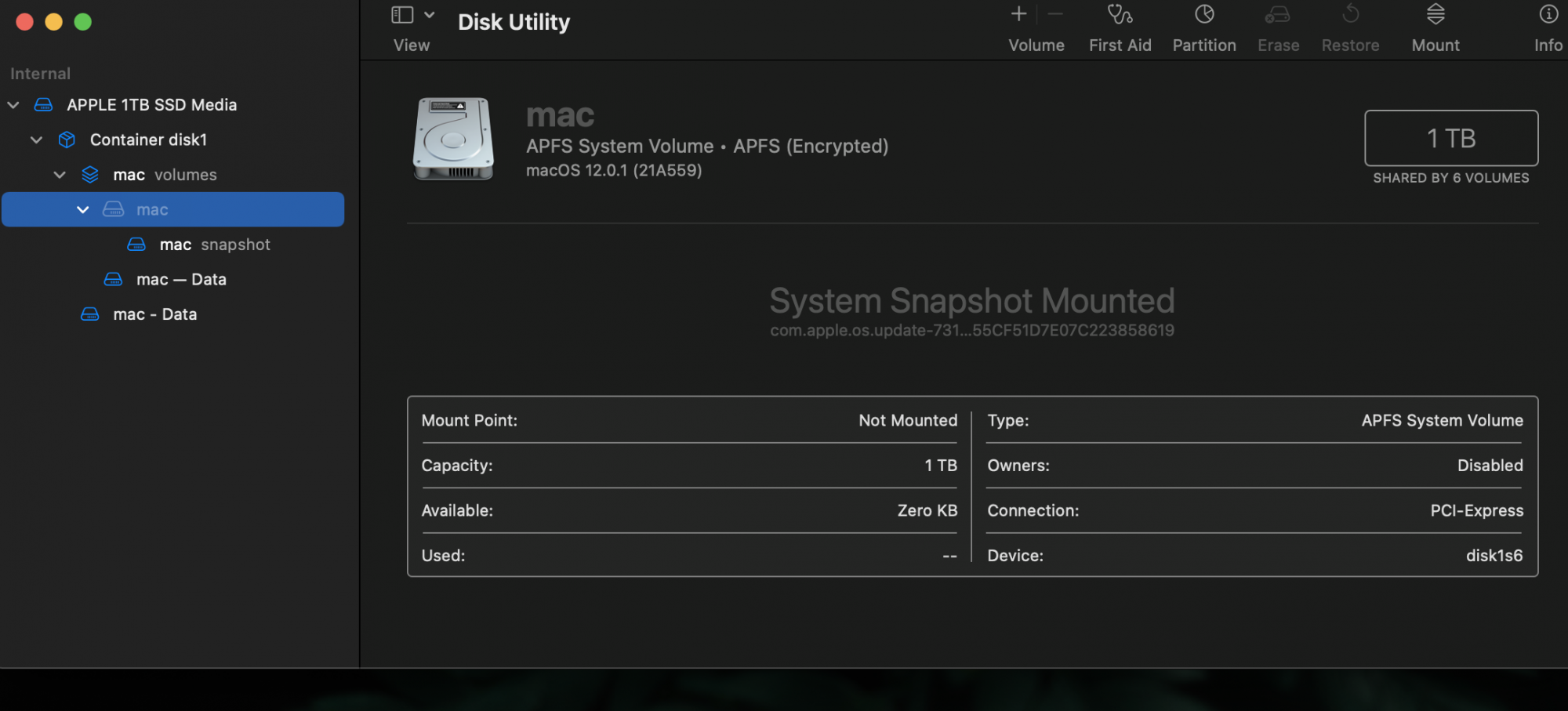Select 'mac - Data' volume with hyphen

[155, 314]
